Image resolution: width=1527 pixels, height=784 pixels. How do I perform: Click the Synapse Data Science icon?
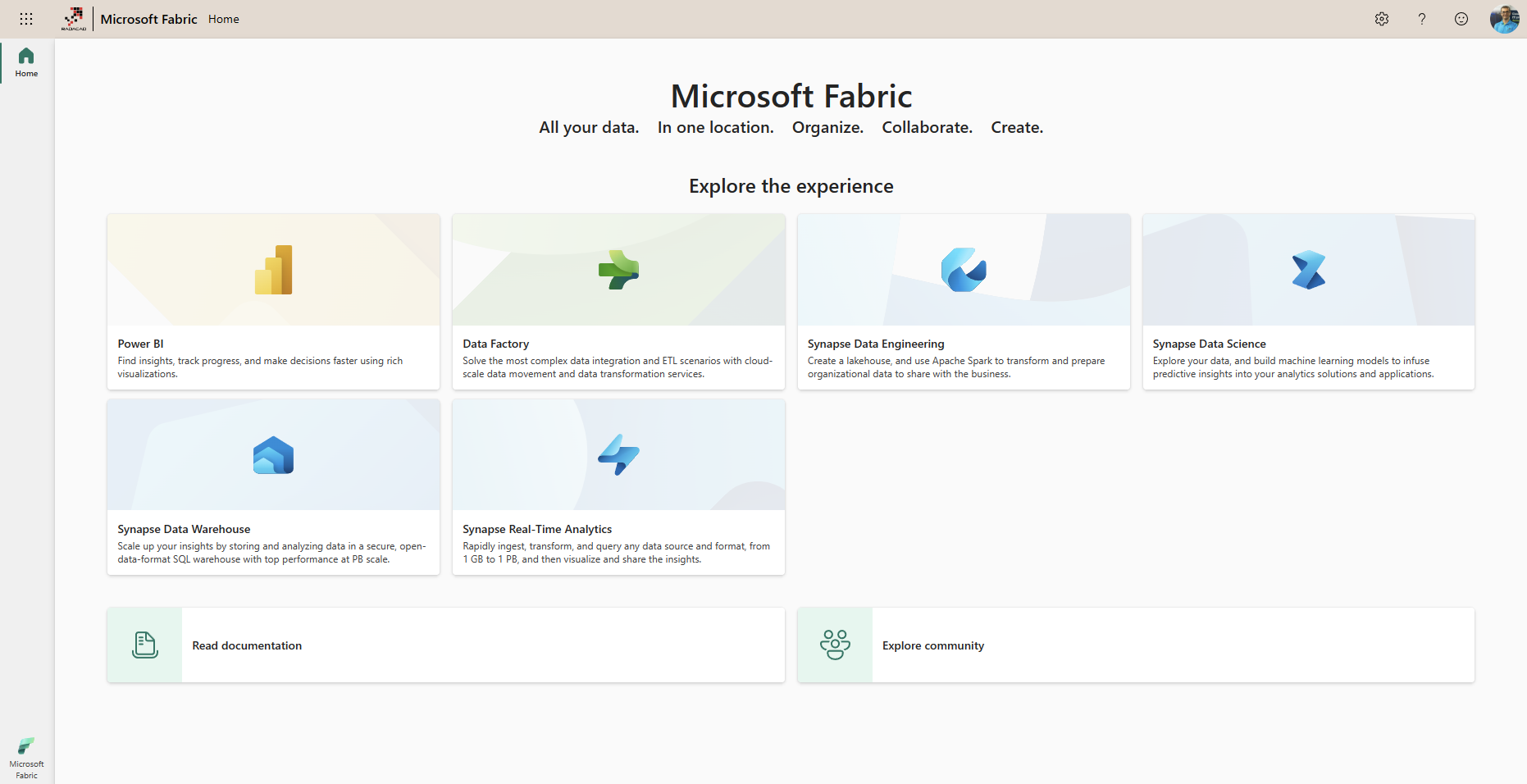1309,269
